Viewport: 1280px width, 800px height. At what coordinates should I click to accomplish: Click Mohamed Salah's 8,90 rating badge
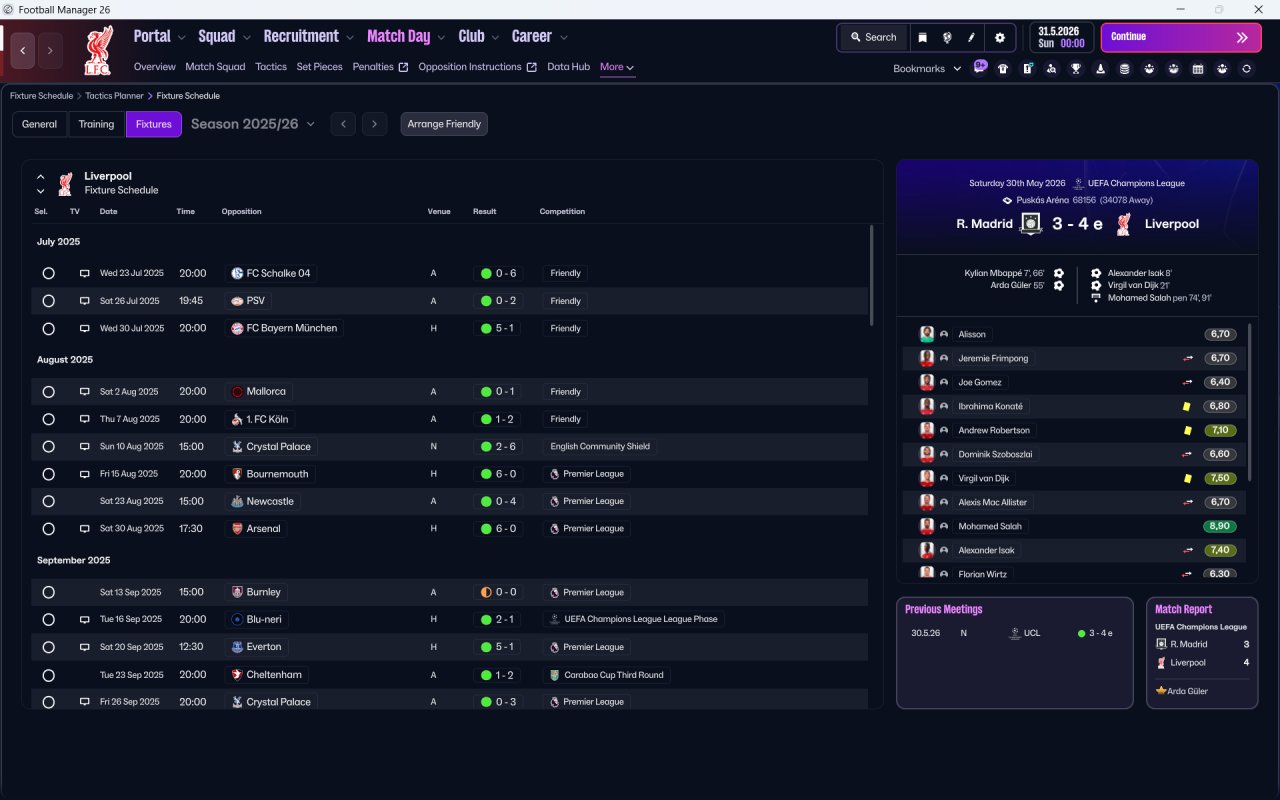click(1220, 526)
